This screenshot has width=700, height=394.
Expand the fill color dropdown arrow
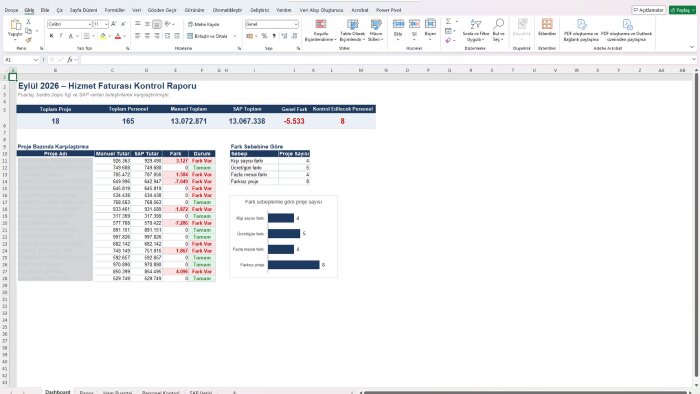pos(109,36)
